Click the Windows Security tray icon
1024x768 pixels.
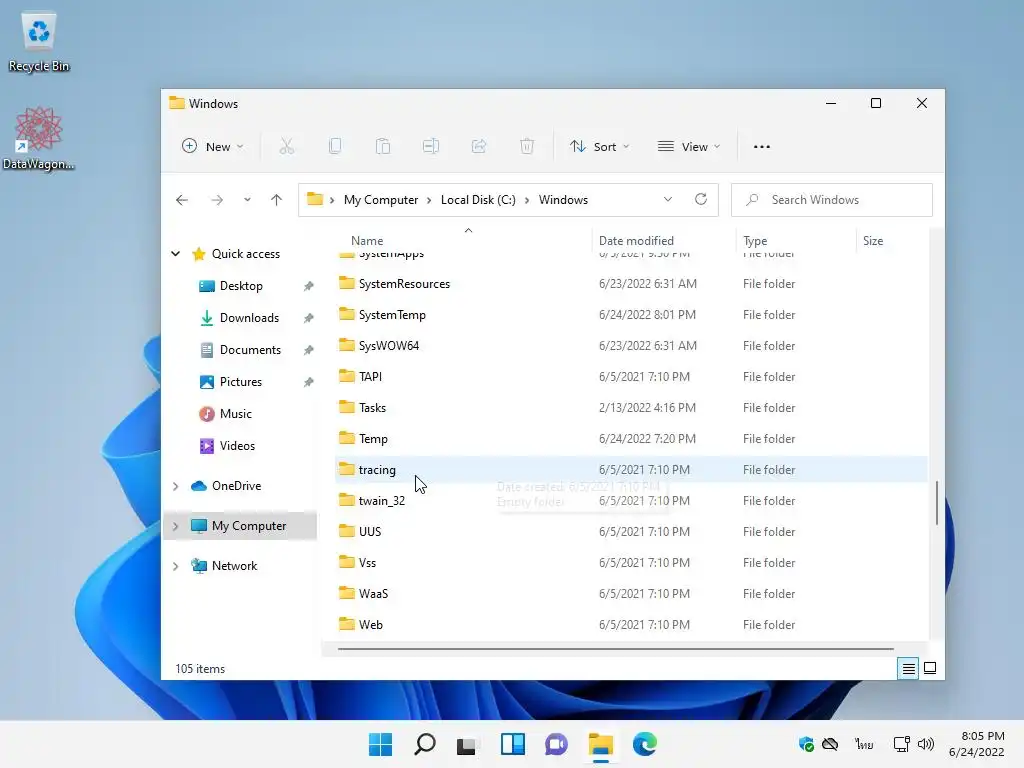[x=806, y=744]
